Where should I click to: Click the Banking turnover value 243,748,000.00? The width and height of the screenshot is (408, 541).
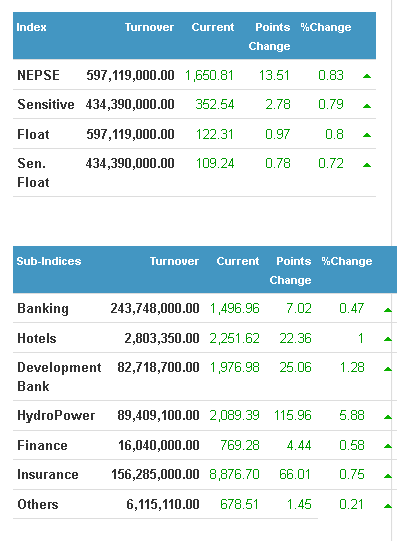point(155,308)
